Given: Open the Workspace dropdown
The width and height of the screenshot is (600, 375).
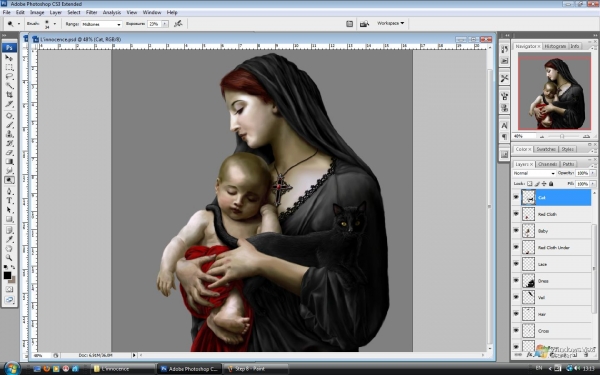Looking at the screenshot, I should tap(390, 23).
